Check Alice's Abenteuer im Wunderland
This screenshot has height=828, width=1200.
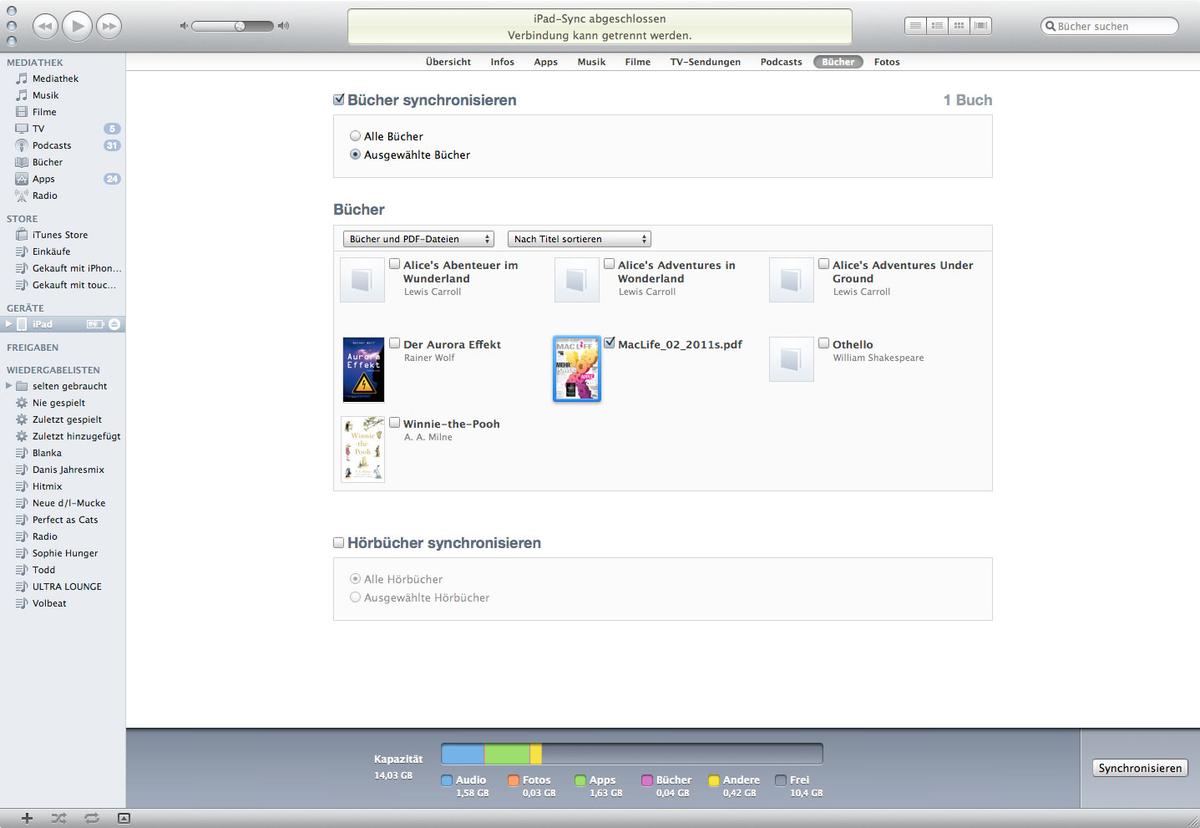[395, 264]
